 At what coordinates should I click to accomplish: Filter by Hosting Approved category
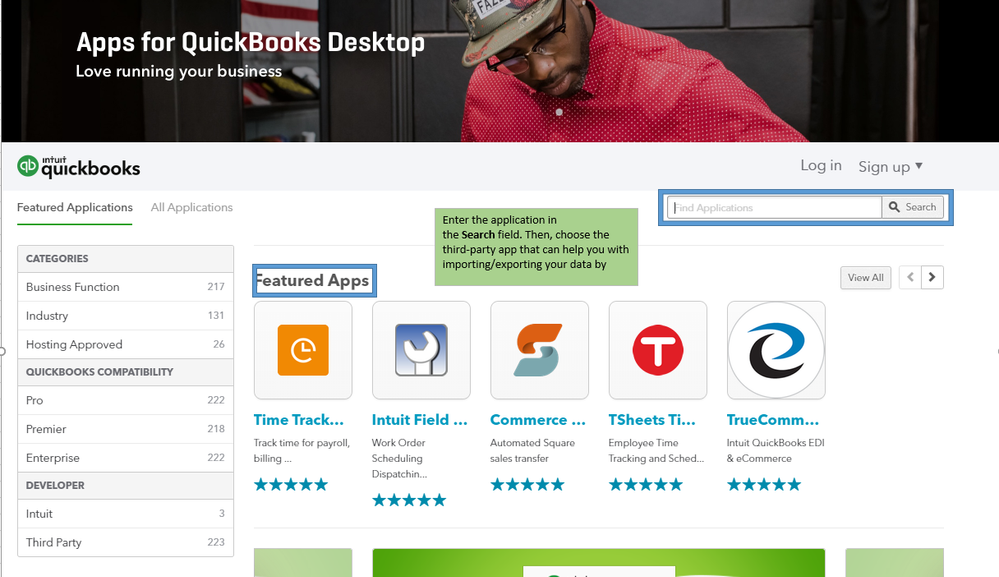point(126,345)
